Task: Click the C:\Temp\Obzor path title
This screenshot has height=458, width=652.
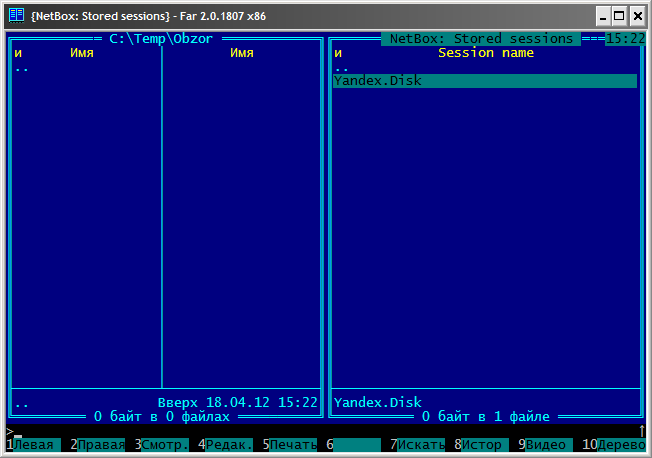Action: pyautogui.click(x=161, y=39)
